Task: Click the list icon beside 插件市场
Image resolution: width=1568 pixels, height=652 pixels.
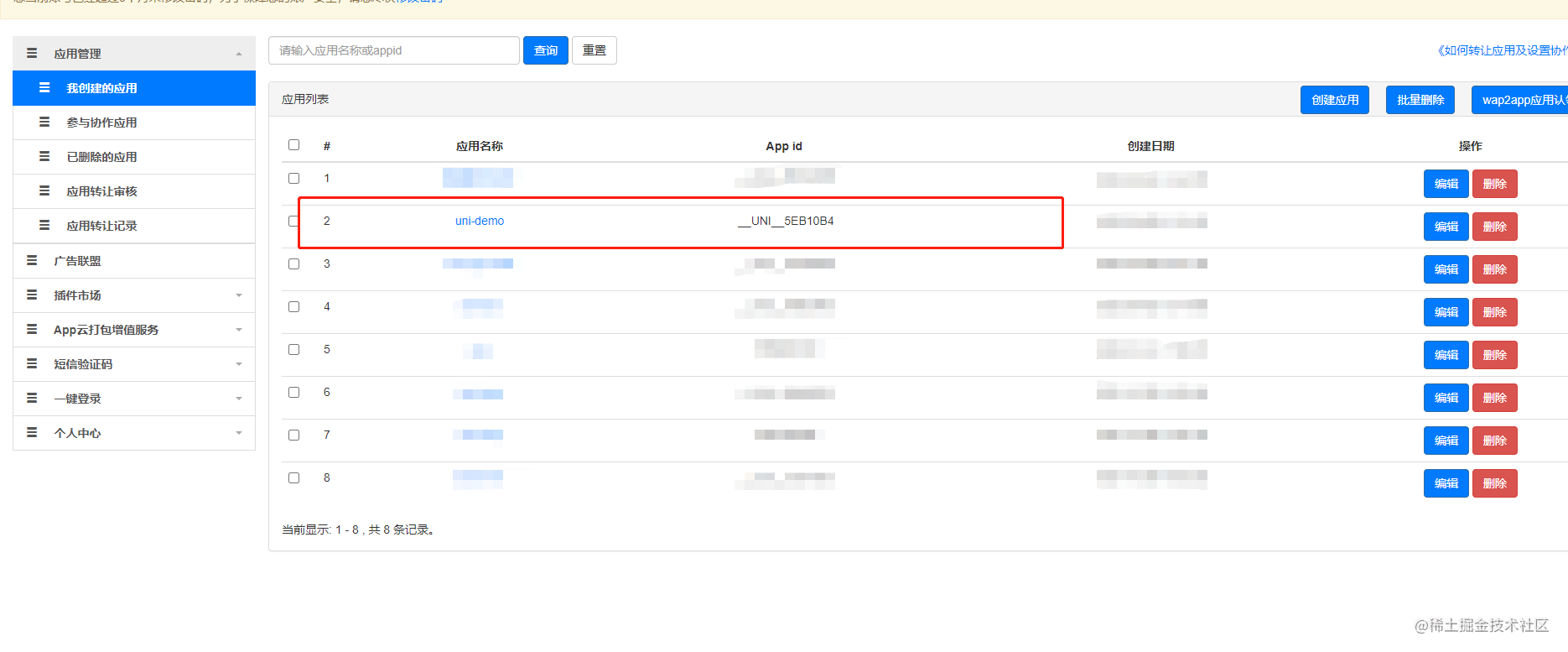Action: pos(32,295)
